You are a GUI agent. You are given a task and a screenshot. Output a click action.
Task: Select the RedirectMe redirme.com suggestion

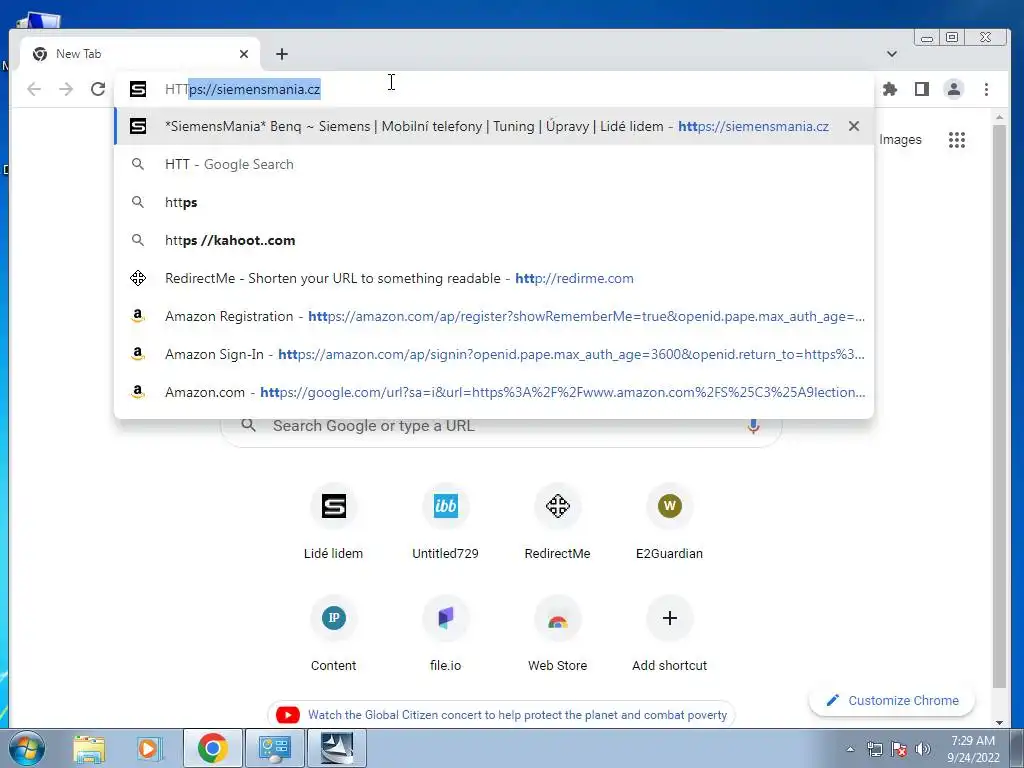pyautogui.click(x=494, y=278)
